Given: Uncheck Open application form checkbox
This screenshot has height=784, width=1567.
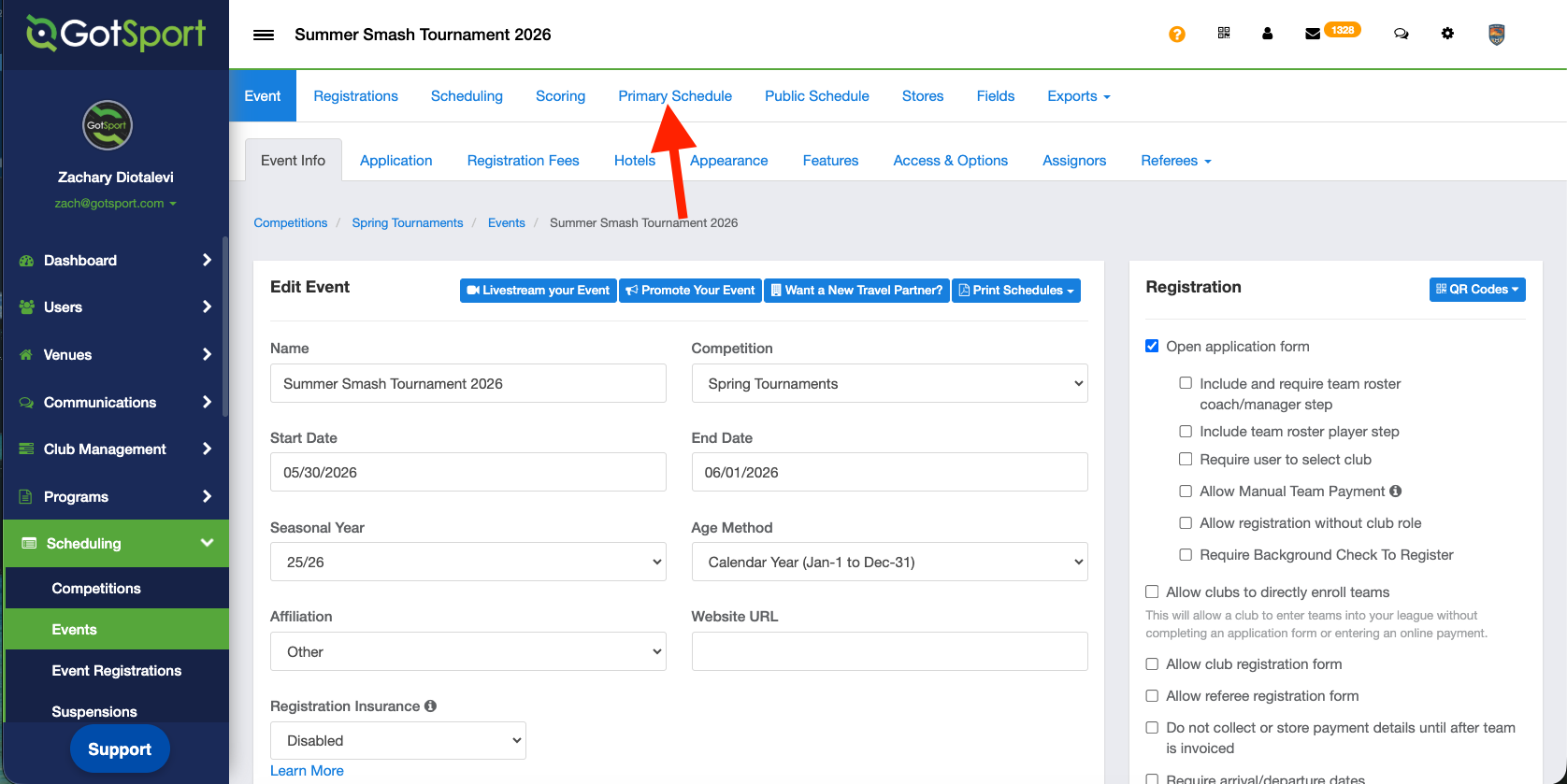Looking at the screenshot, I should pos(1152,347).
